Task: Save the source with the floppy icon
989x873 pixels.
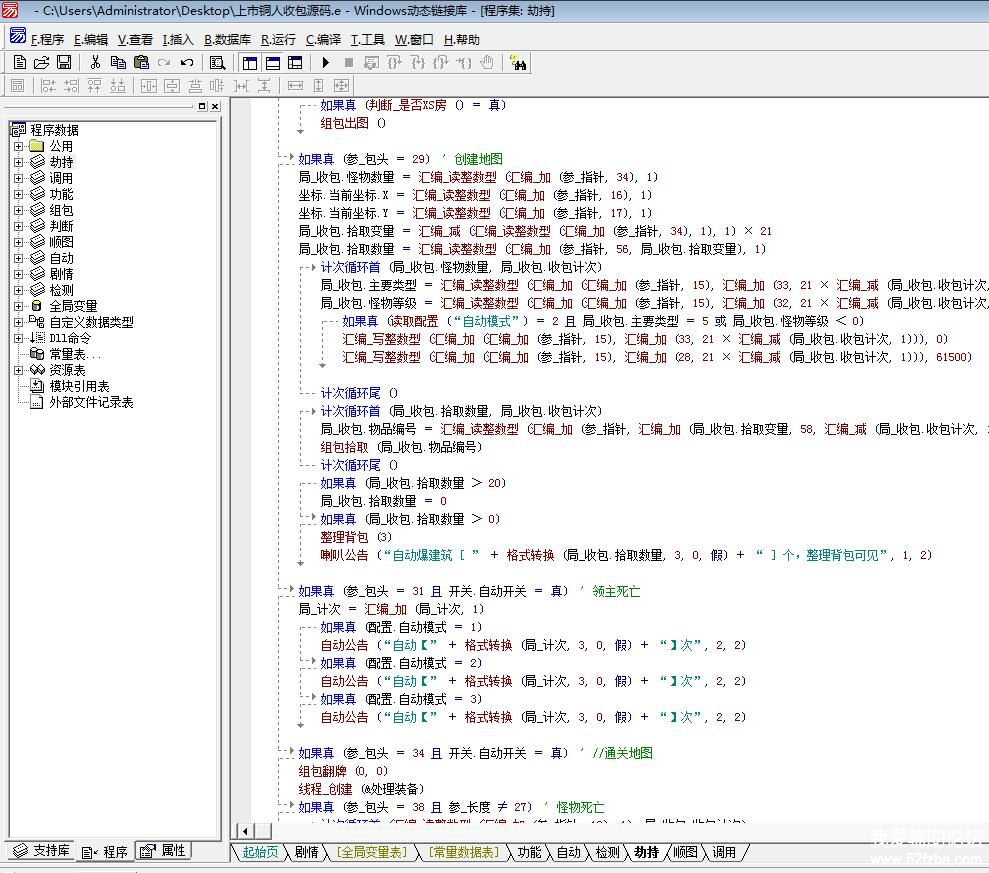Action: click(x=64, y=63)
